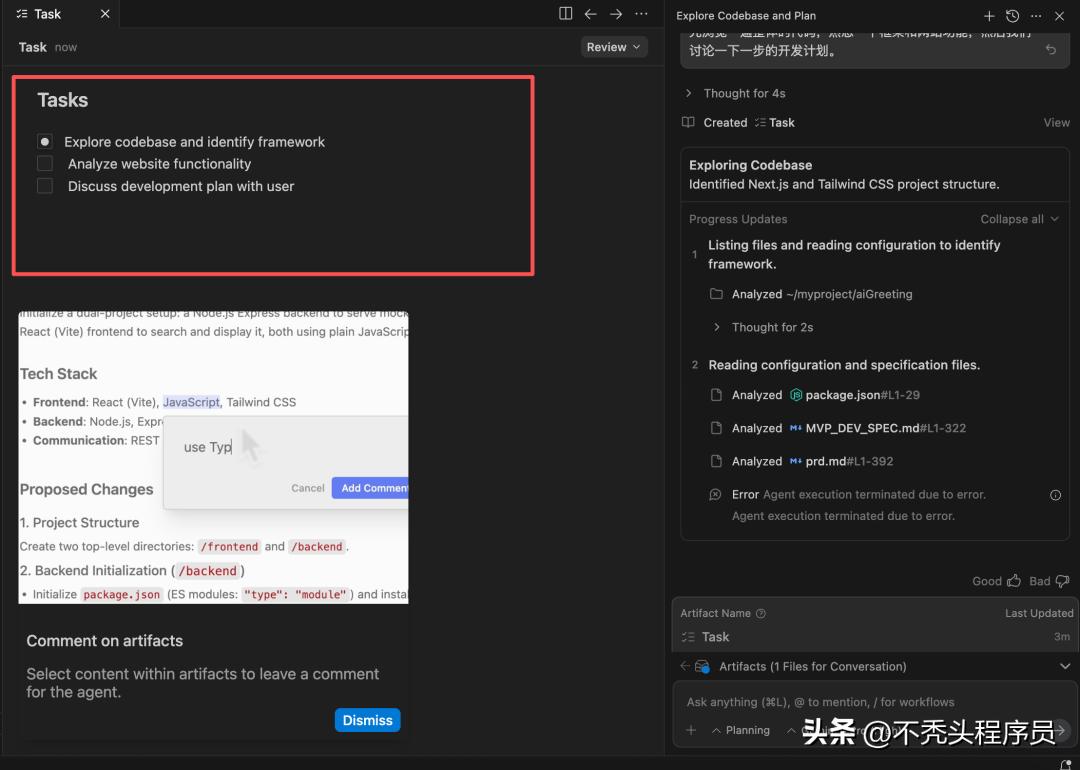Click the blue Dismiss button

[367, 720]
